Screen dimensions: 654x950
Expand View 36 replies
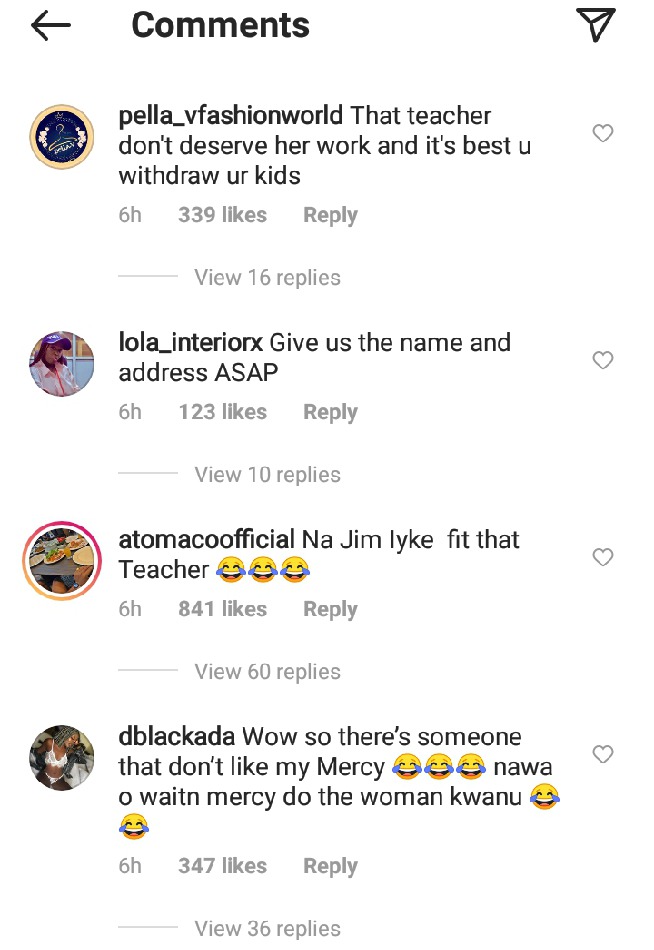pyautogui.click(x=267, y=928)
